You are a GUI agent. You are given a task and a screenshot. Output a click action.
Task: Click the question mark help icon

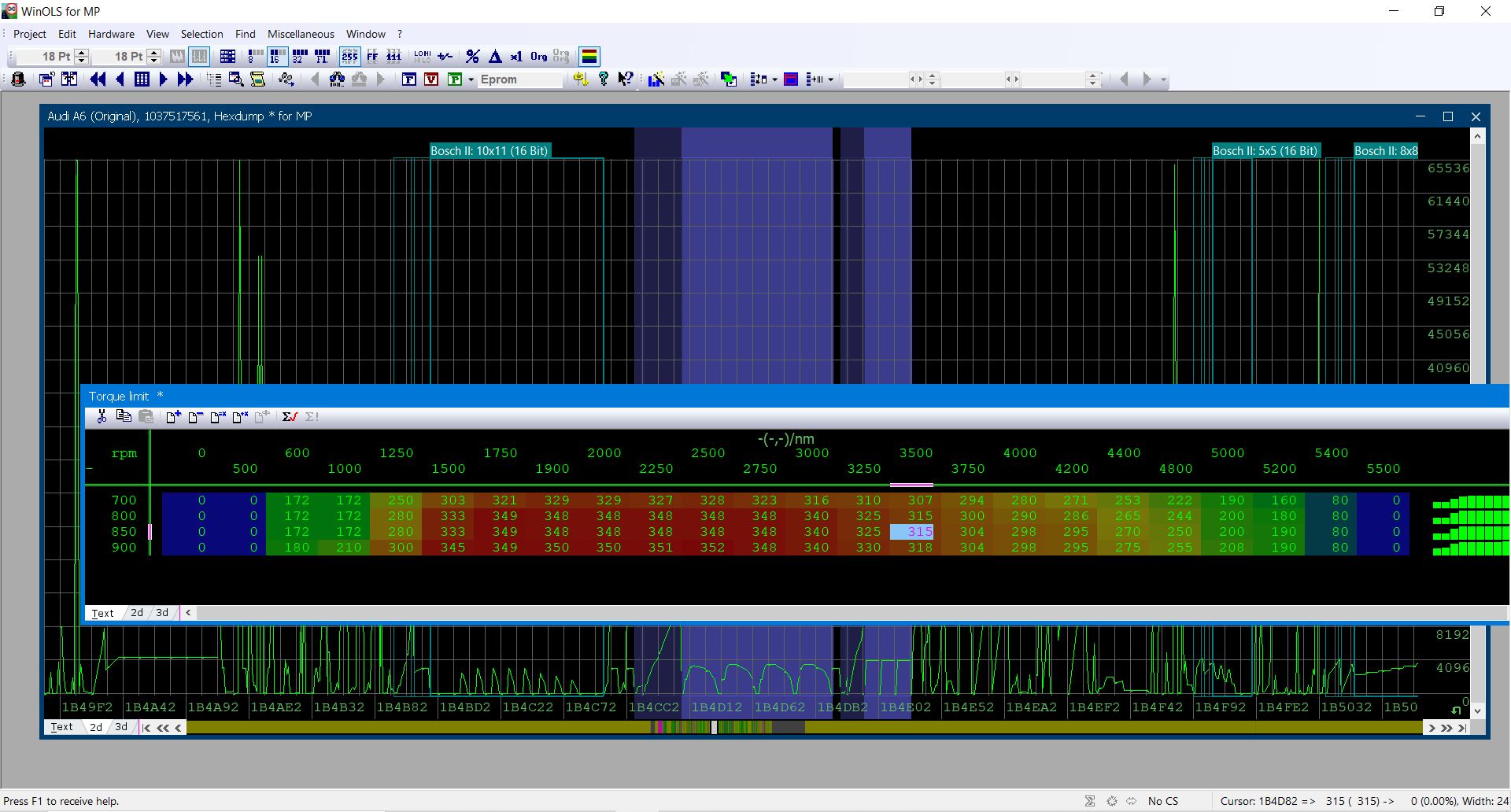click(604, 79)
